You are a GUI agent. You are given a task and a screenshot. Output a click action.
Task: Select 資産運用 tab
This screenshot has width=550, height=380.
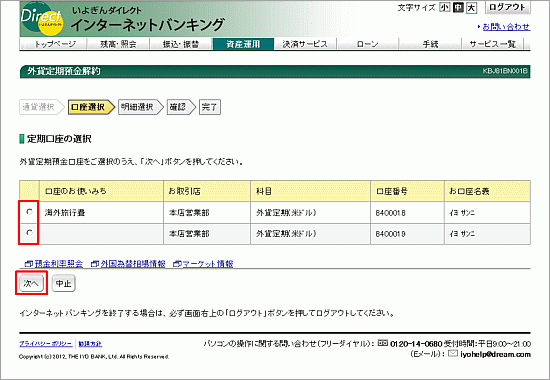(243, 44)
